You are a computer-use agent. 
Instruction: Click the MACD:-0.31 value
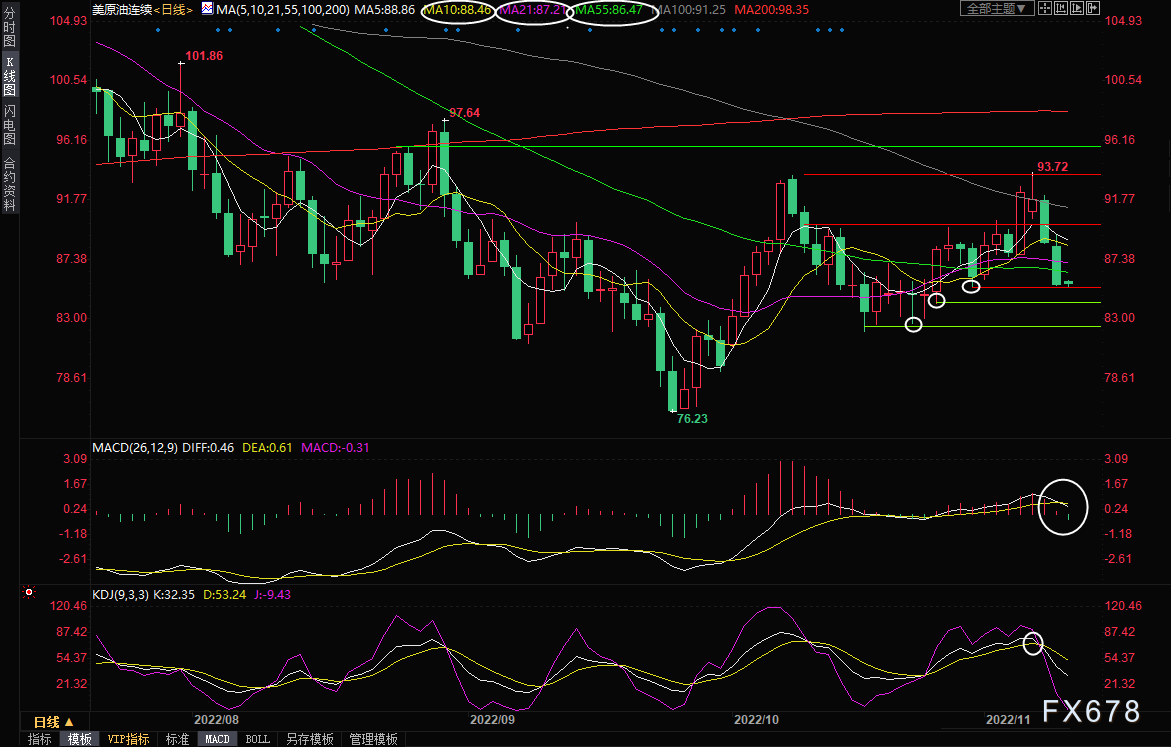click(x=335, y=447)
